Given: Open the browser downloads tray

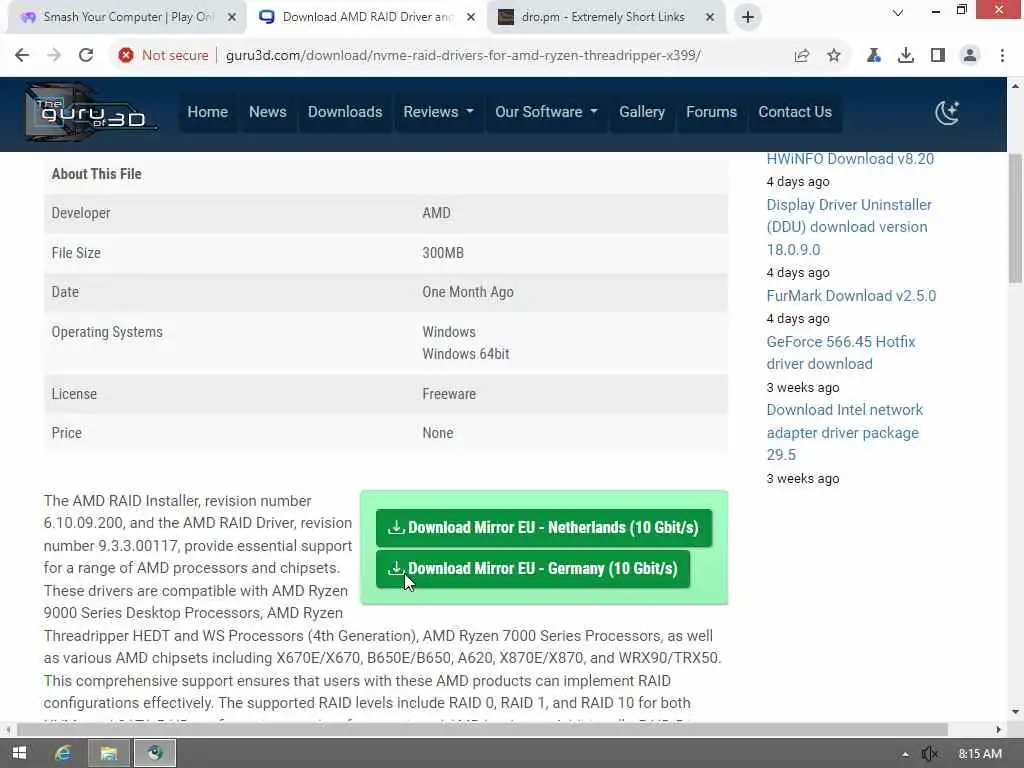Looking at the screenshot, I should 906,56.
